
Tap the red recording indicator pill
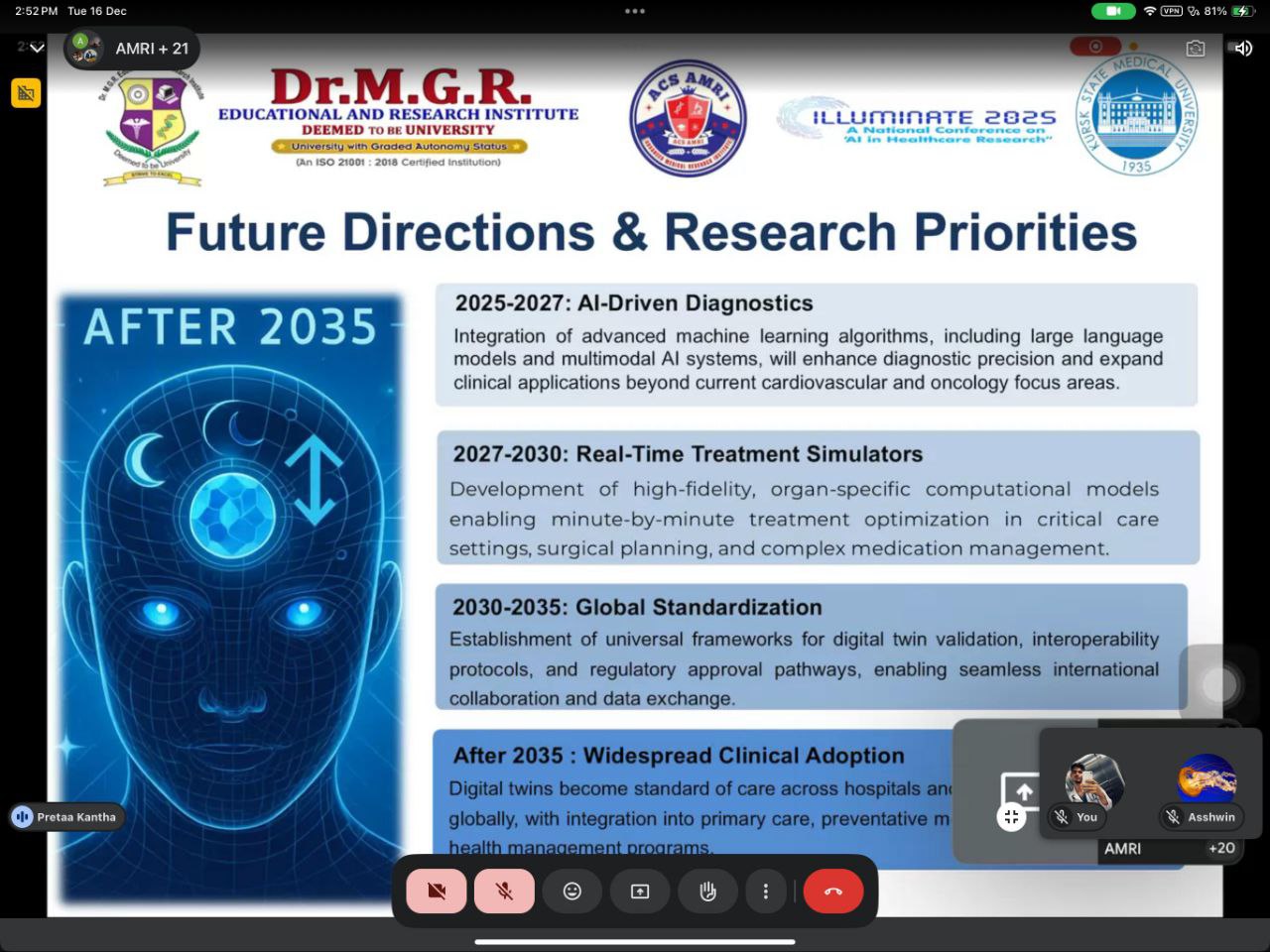[x=1095, y=47]
